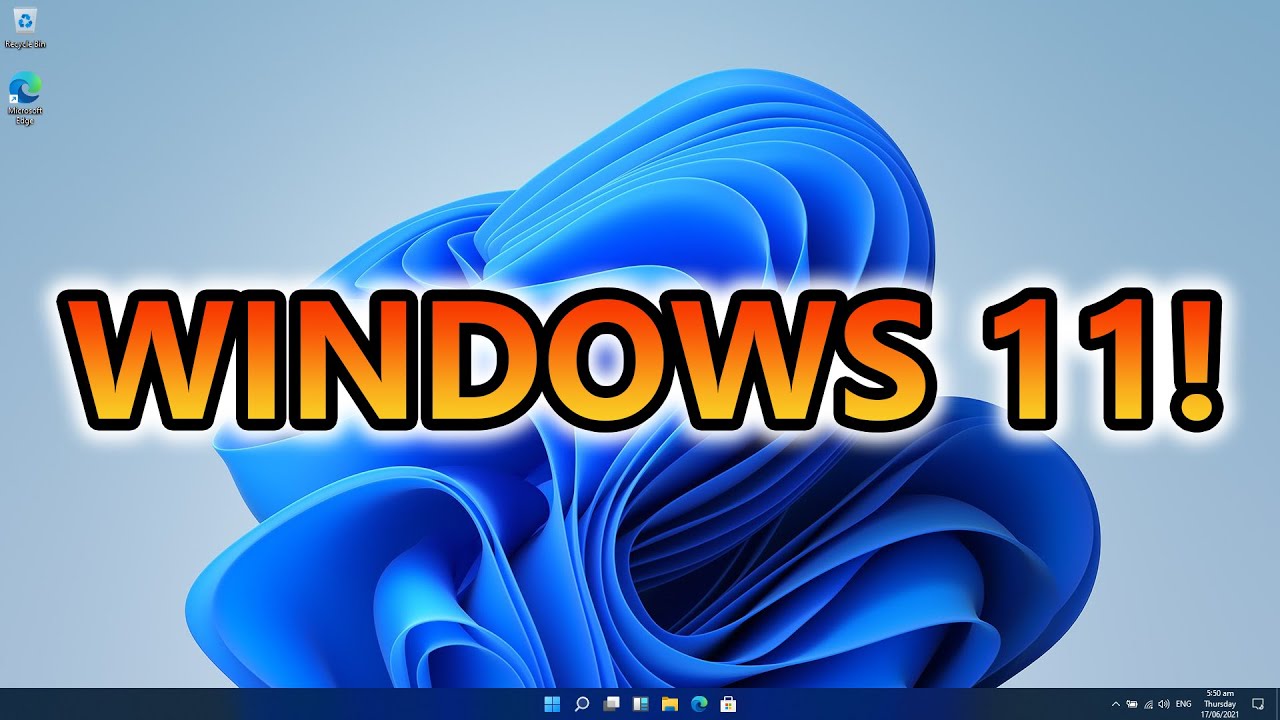Click the battery status tray icon
The width and height of the screenshot is (1280, 720).
point(1132,704)
